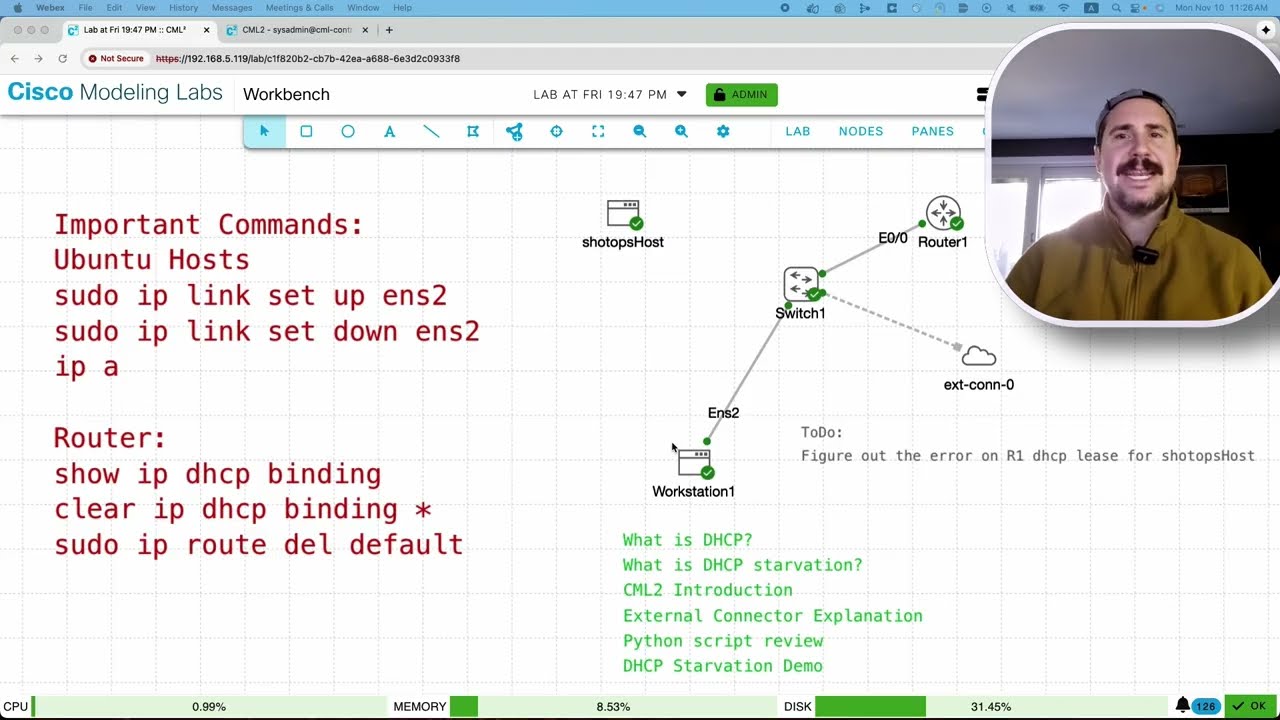Open the NODES toolbar menu
1280x720 pixels.
pos(861,131)
